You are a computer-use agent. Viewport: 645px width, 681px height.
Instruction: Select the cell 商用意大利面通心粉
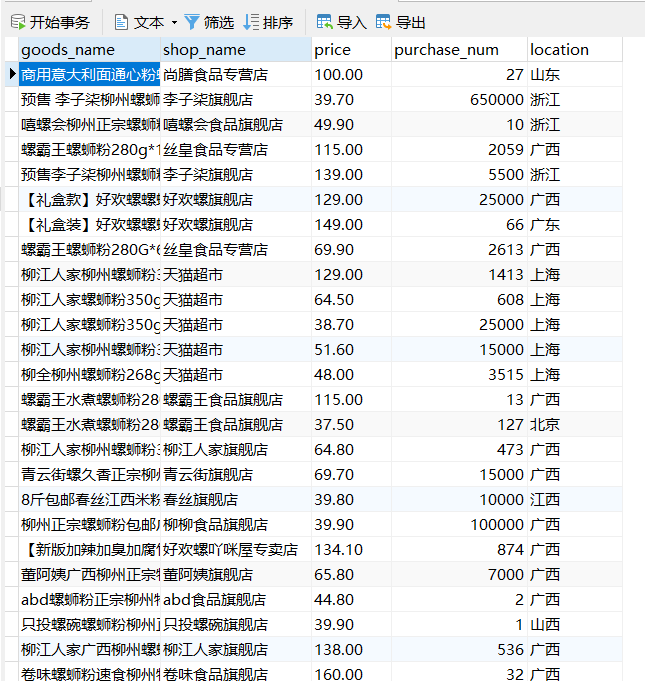89,75
